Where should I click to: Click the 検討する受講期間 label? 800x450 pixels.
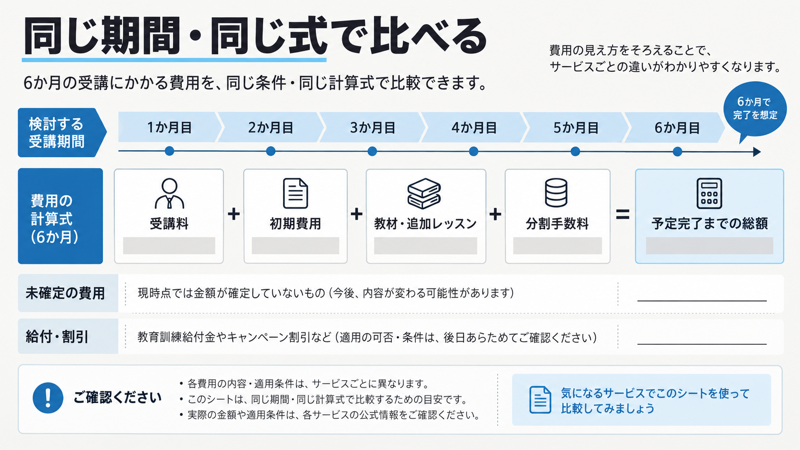62,132
